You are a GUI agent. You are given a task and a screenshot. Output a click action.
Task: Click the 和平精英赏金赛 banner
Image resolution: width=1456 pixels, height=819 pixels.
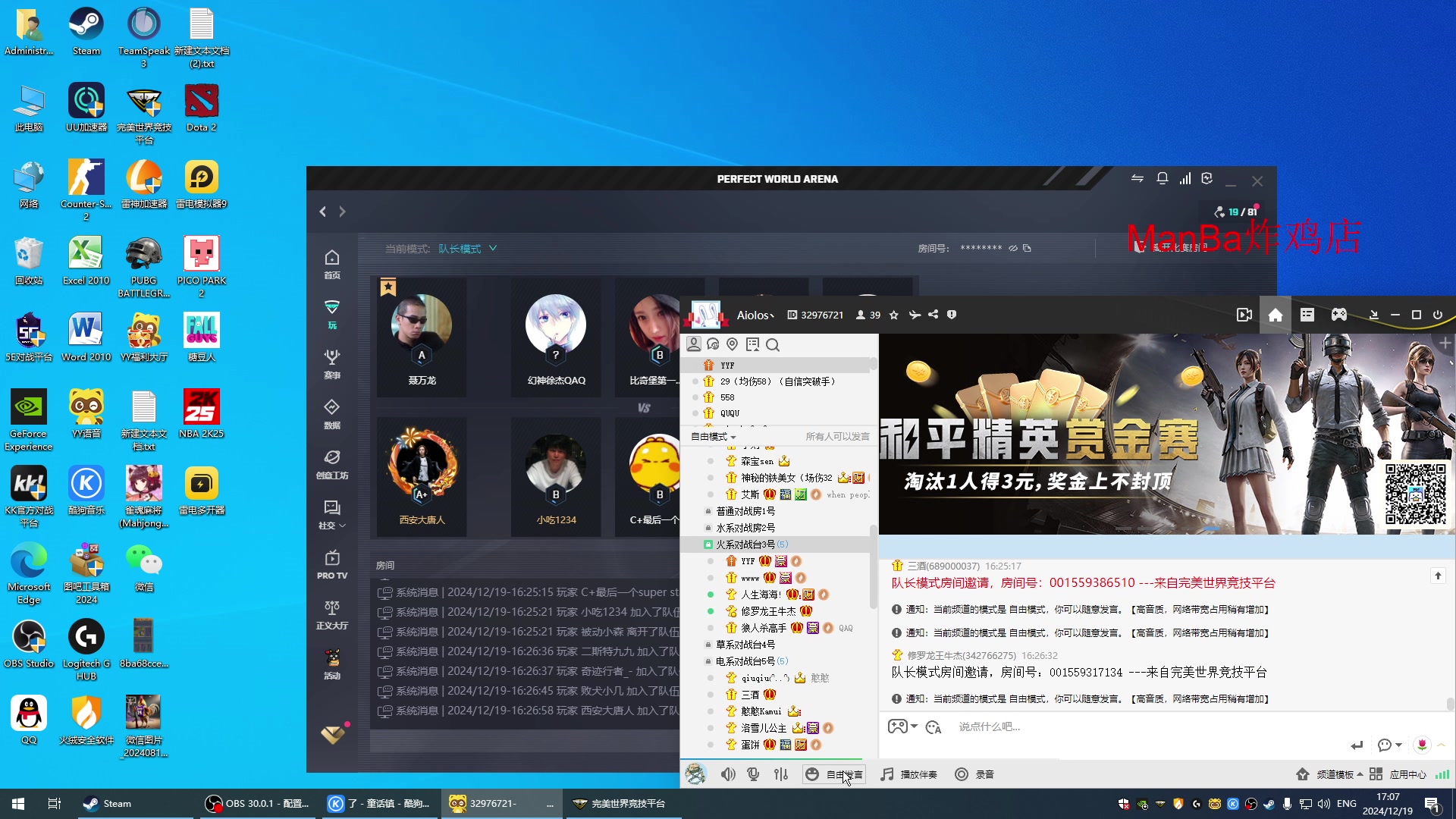pyautogui.click(x=1166, y=434)
